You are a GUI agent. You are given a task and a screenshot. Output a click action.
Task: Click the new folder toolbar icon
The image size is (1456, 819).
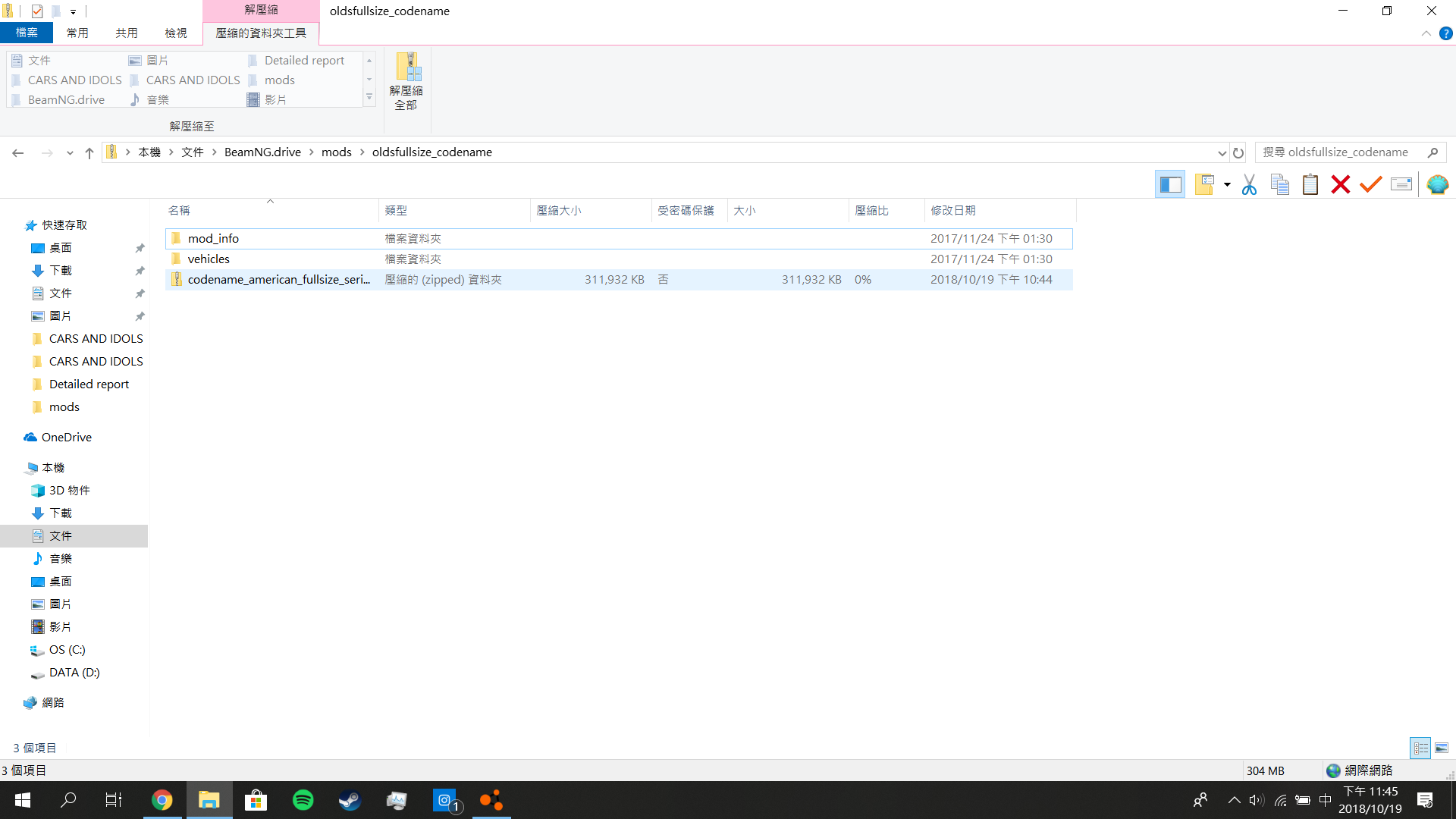pyautogui.click(x=1204, y=184)
